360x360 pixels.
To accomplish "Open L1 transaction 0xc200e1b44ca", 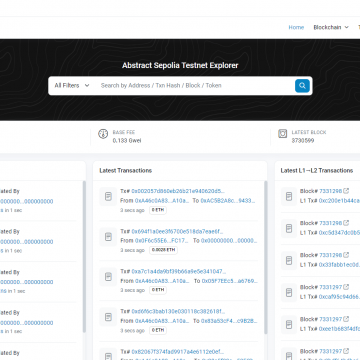I will (339, 201).
